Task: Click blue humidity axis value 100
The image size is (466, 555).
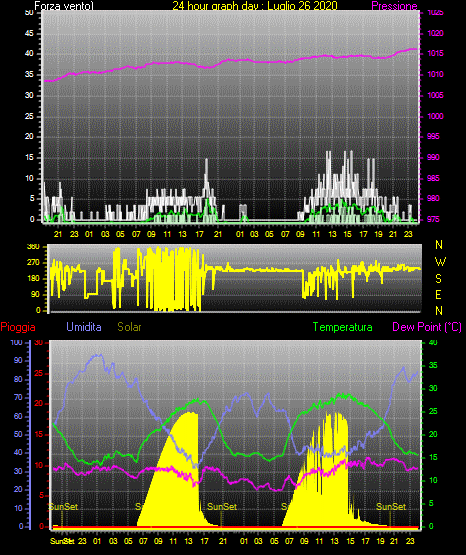Action: 17,342
